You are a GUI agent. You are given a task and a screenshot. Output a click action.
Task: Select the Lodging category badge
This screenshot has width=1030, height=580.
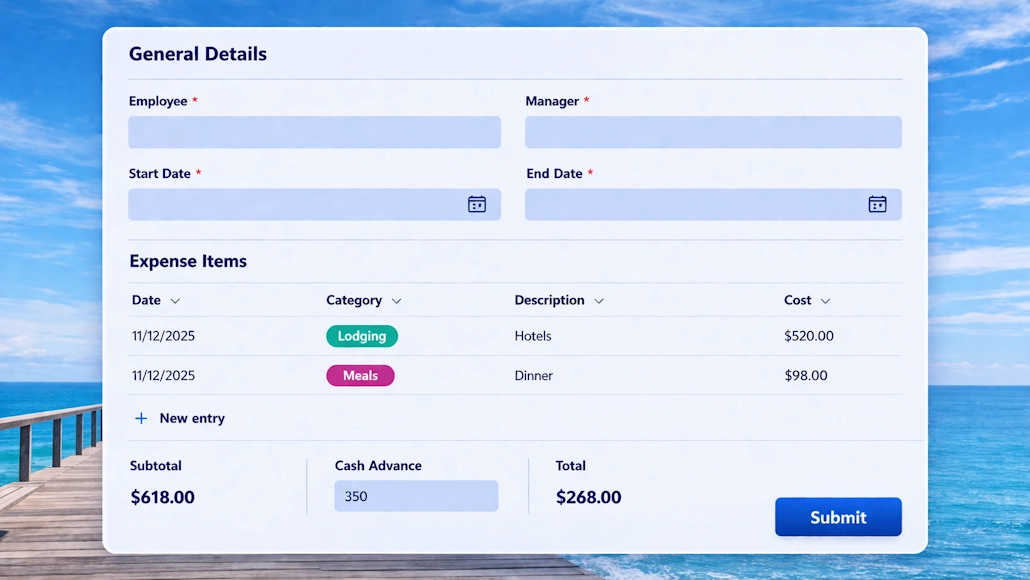362,336
